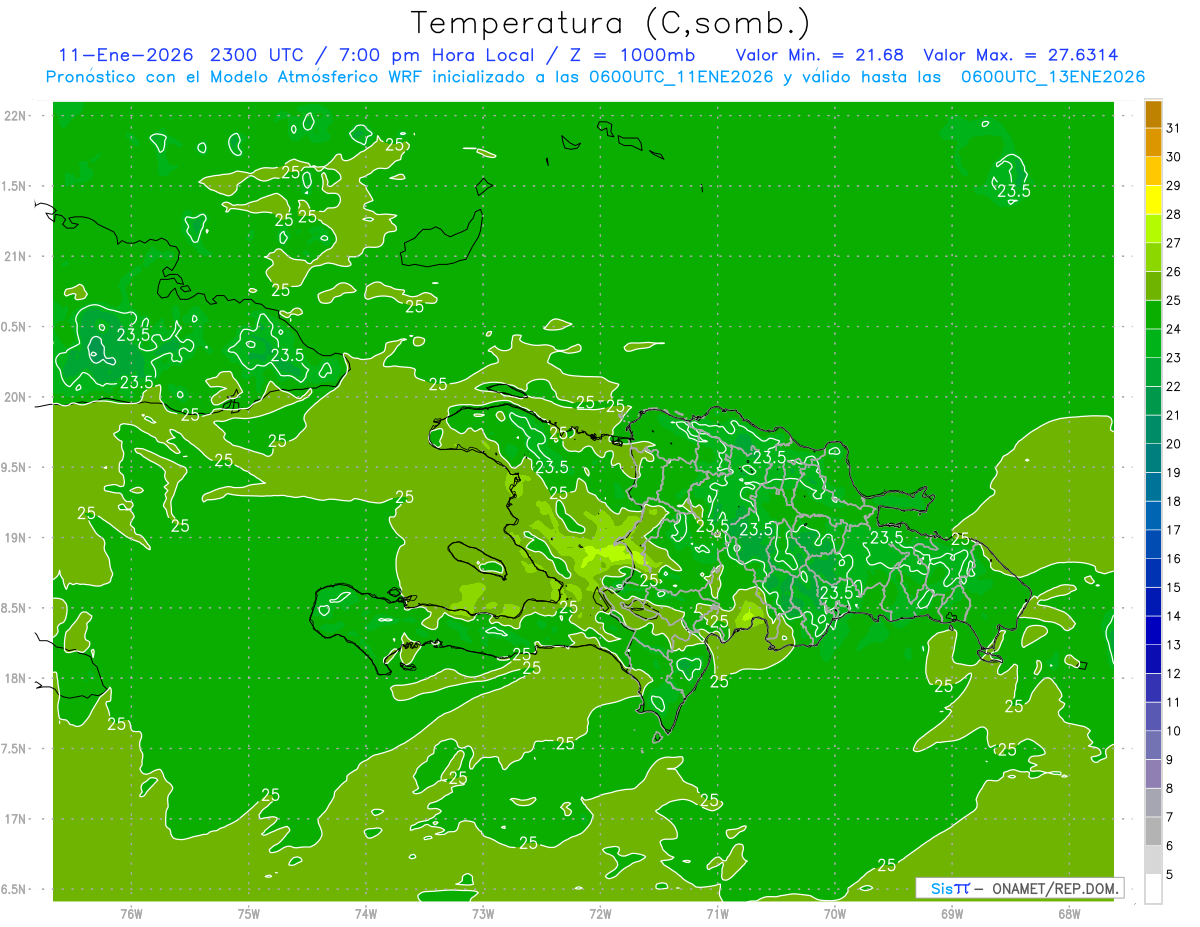Click the 'Valor Max. = 27.6314' readout
This screenshot has width=1200, height=927.
point(1021,55)
